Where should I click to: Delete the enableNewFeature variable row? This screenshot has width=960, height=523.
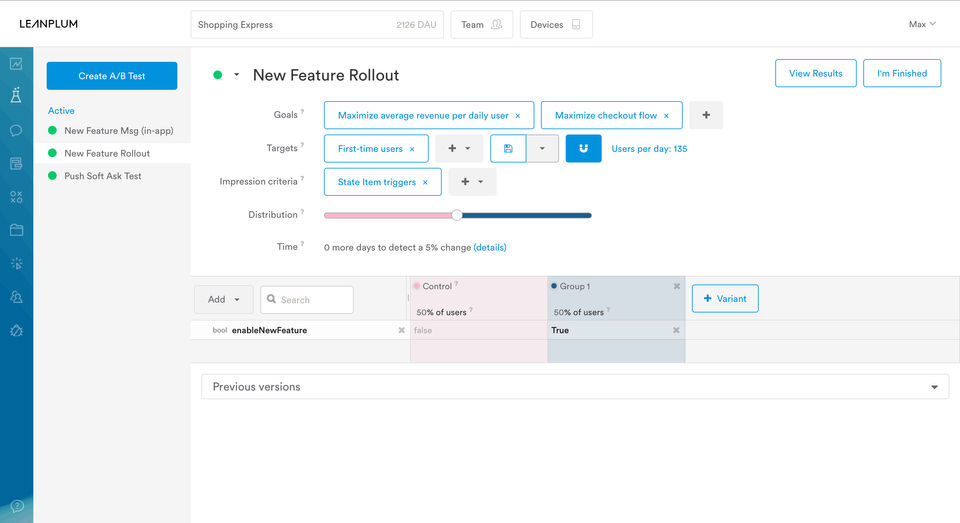(x=401, y=330)
